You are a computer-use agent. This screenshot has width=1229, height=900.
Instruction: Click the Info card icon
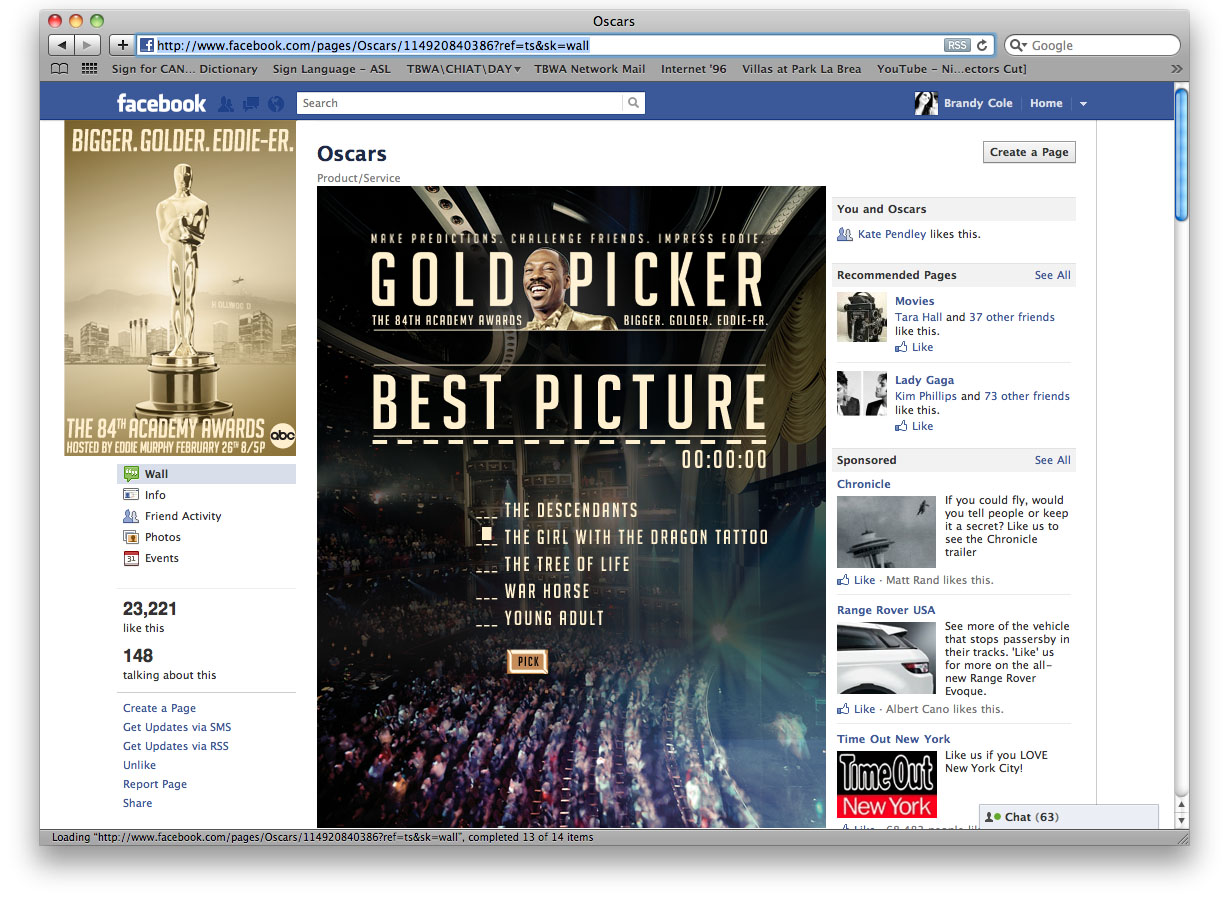tap(131, 495)
